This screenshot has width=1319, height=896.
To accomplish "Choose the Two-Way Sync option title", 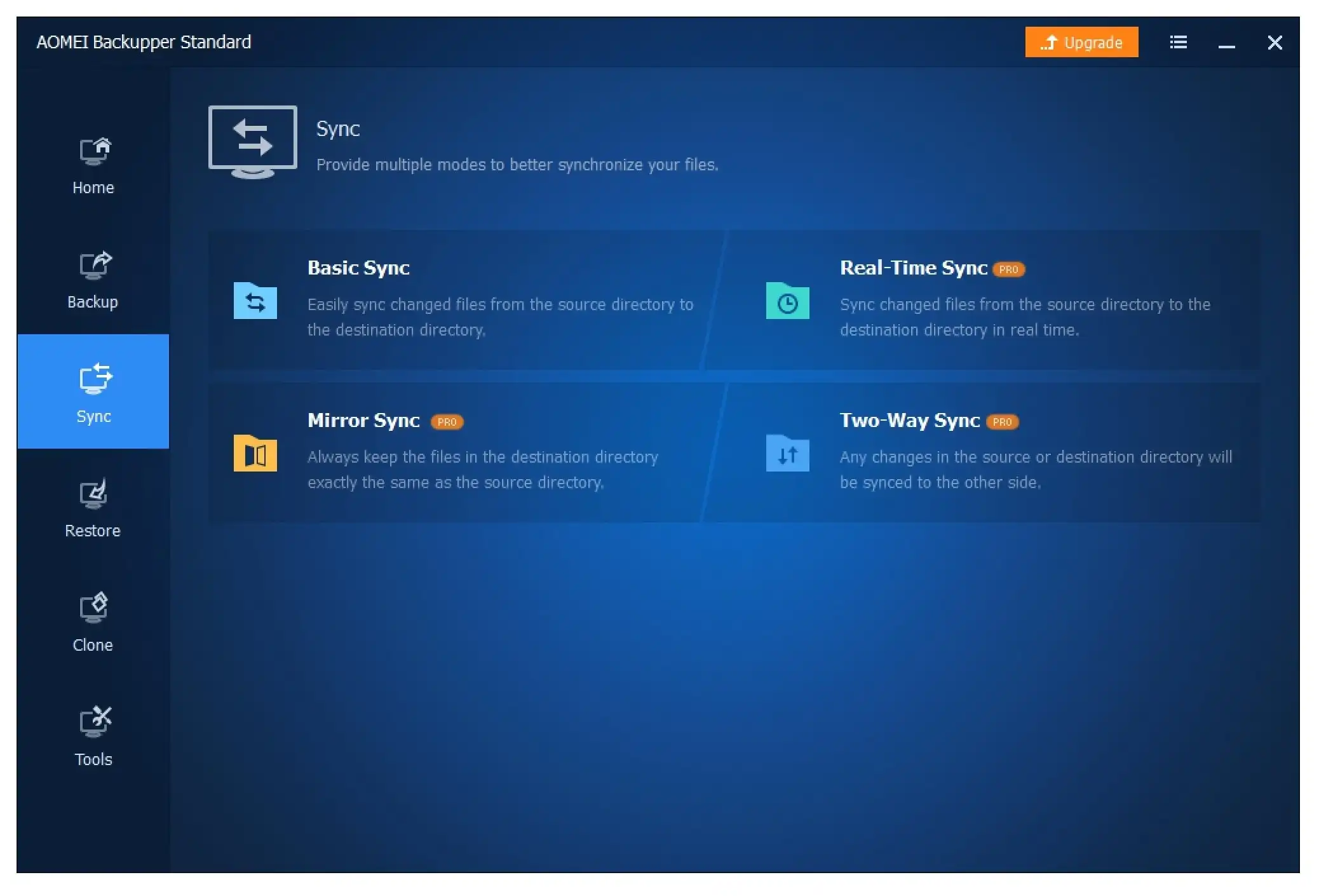I will [x=910, y=420].
